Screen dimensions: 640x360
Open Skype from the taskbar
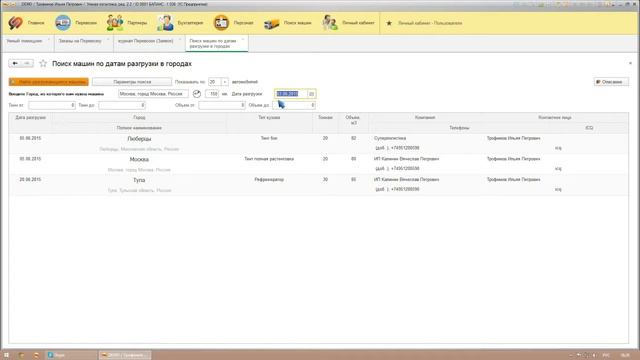point(71,355)
